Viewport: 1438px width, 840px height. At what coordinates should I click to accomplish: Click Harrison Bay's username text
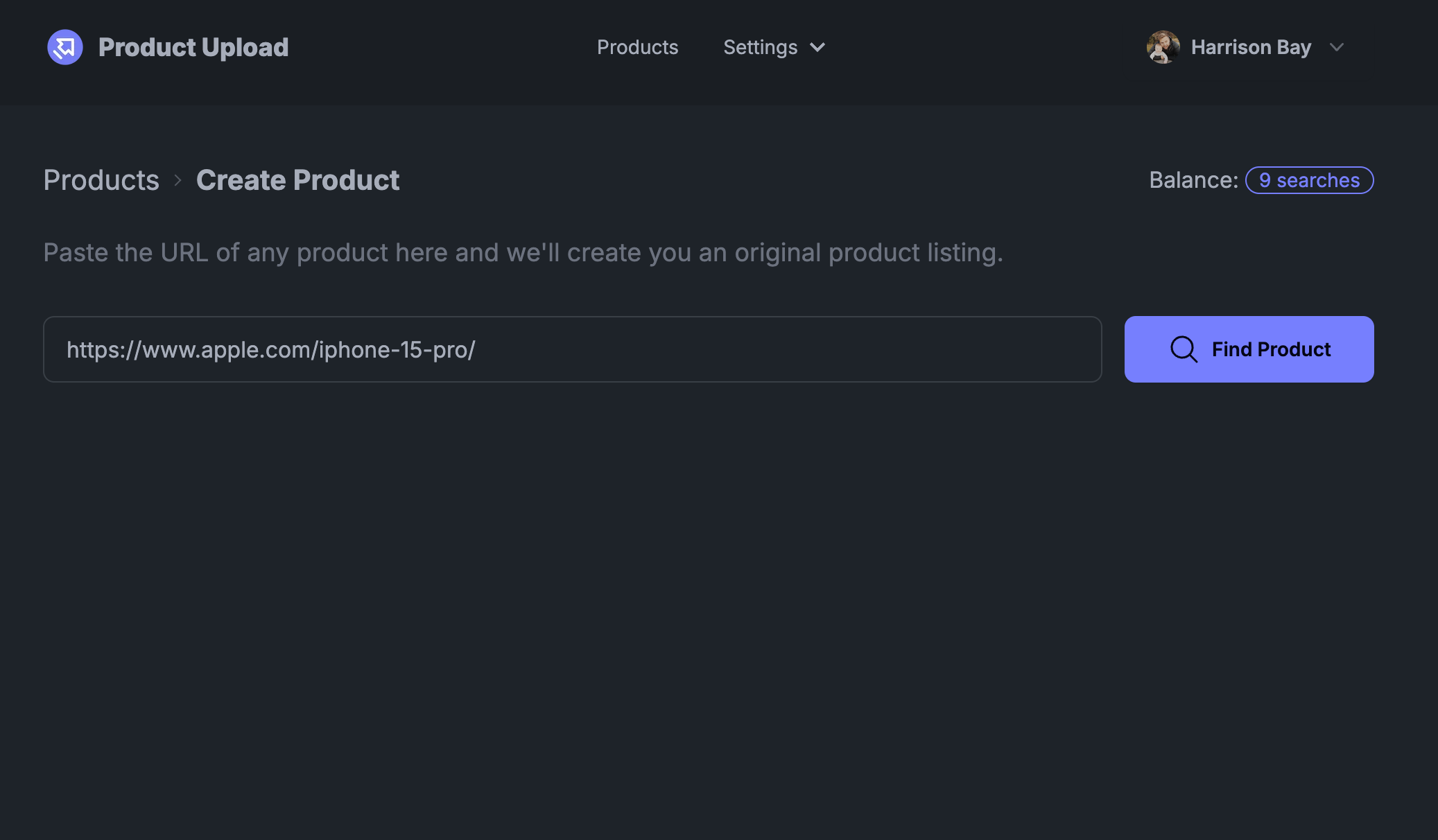click(x=1251, y=47)
